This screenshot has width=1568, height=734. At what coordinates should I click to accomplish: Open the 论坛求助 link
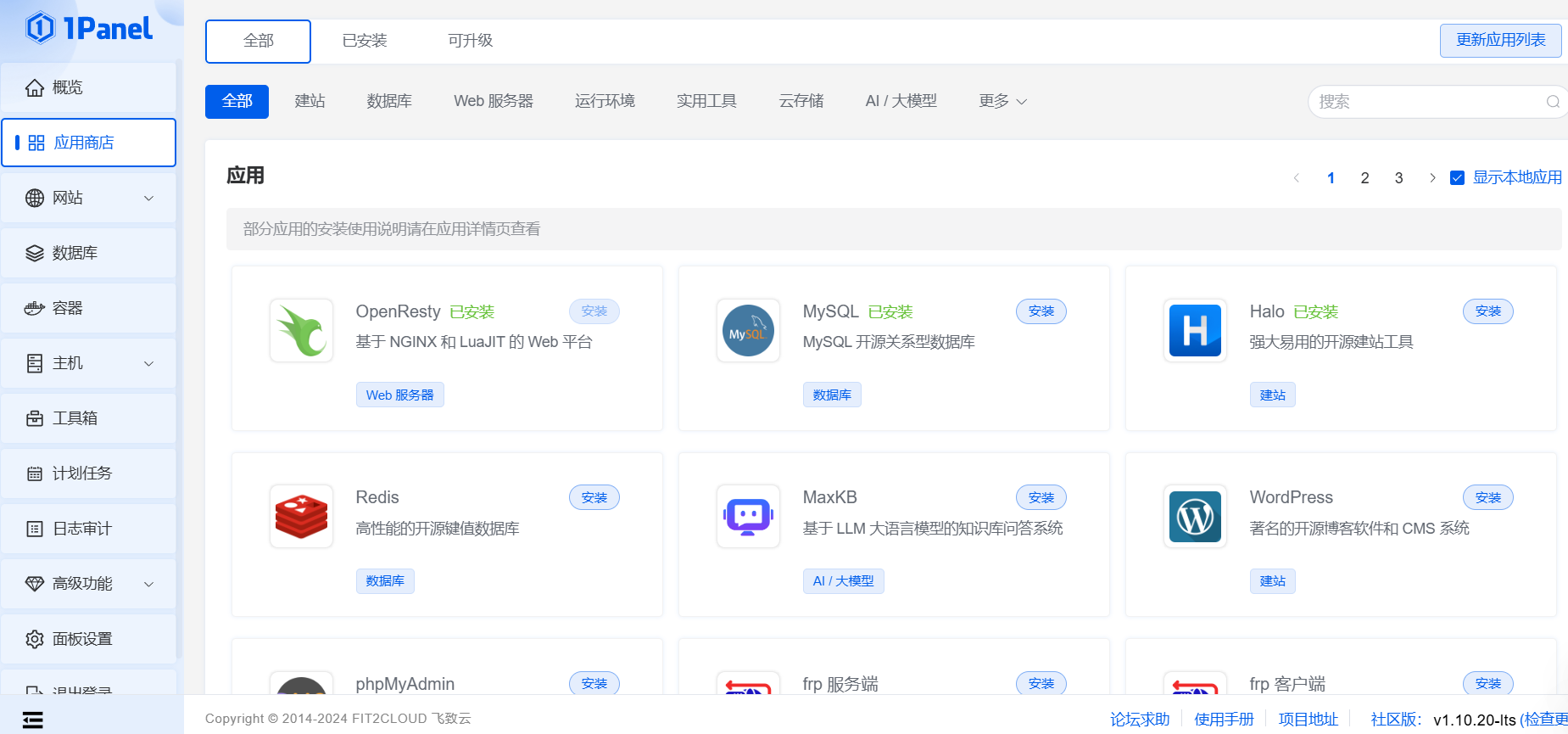(x=1140, y=720)
